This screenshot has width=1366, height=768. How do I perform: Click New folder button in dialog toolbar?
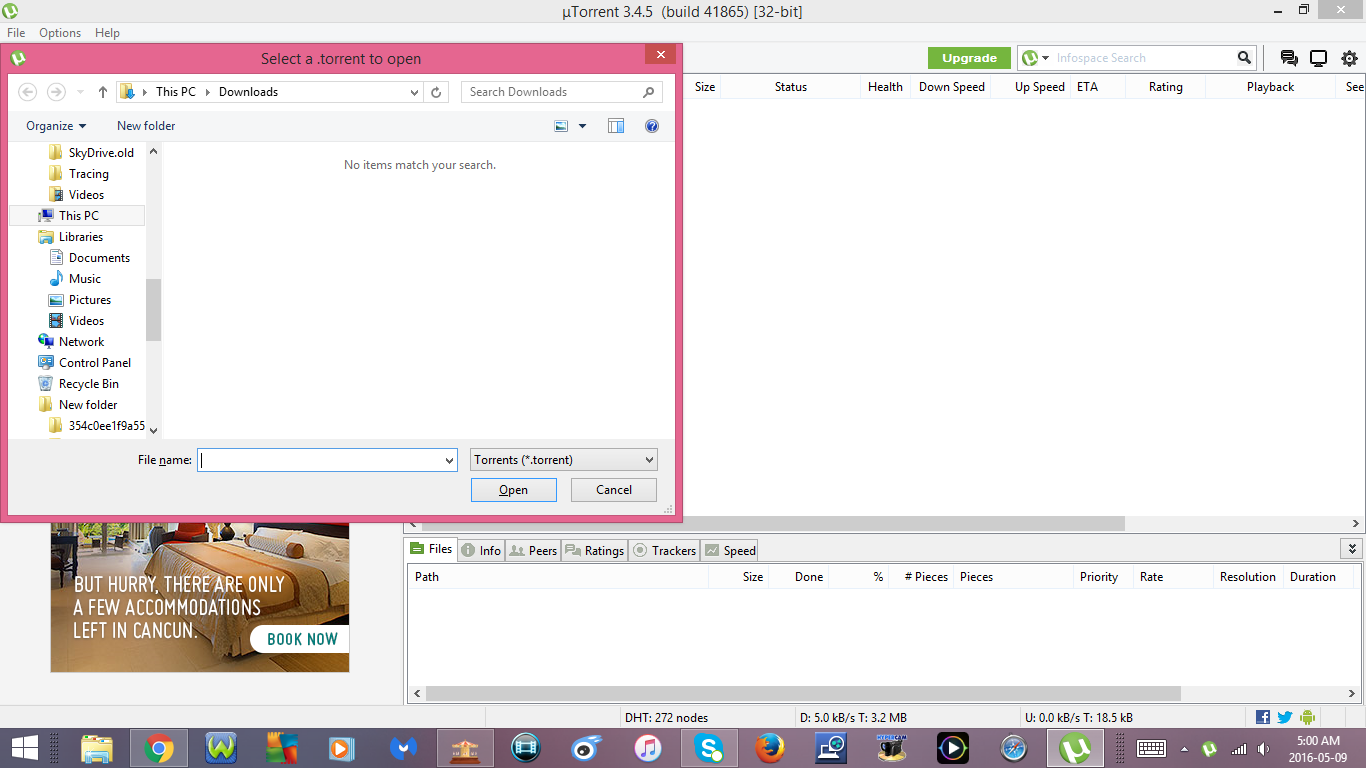click(x=146, y=126)
